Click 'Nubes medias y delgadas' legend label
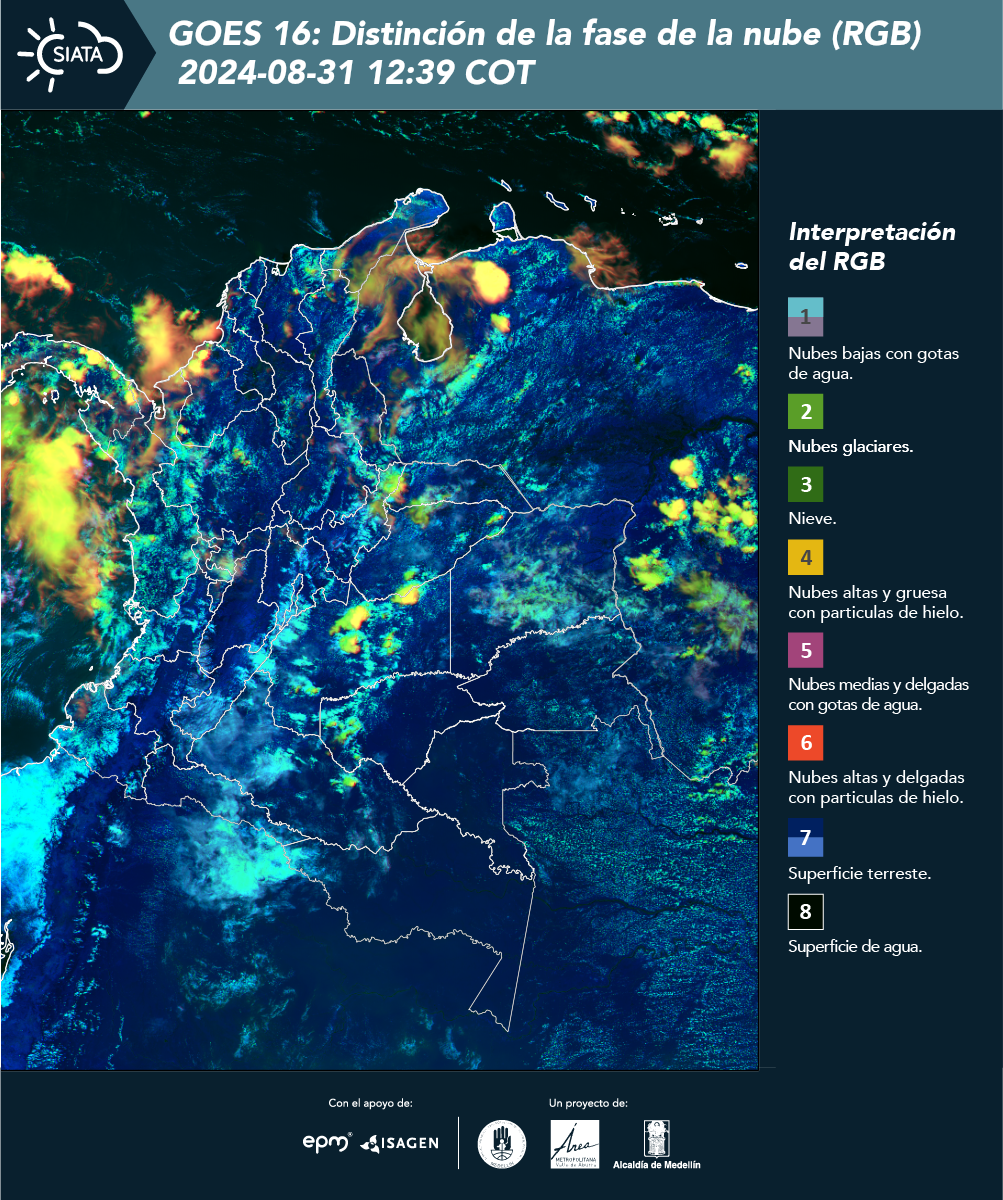1003x1200 pixels. (878, 695)
